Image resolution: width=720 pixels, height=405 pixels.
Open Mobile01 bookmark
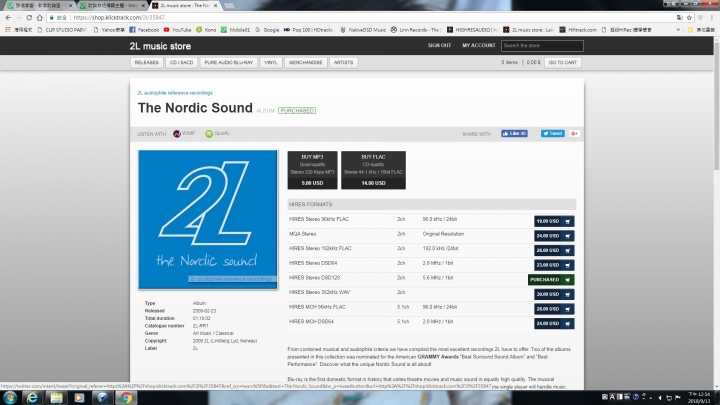[236, 29]
